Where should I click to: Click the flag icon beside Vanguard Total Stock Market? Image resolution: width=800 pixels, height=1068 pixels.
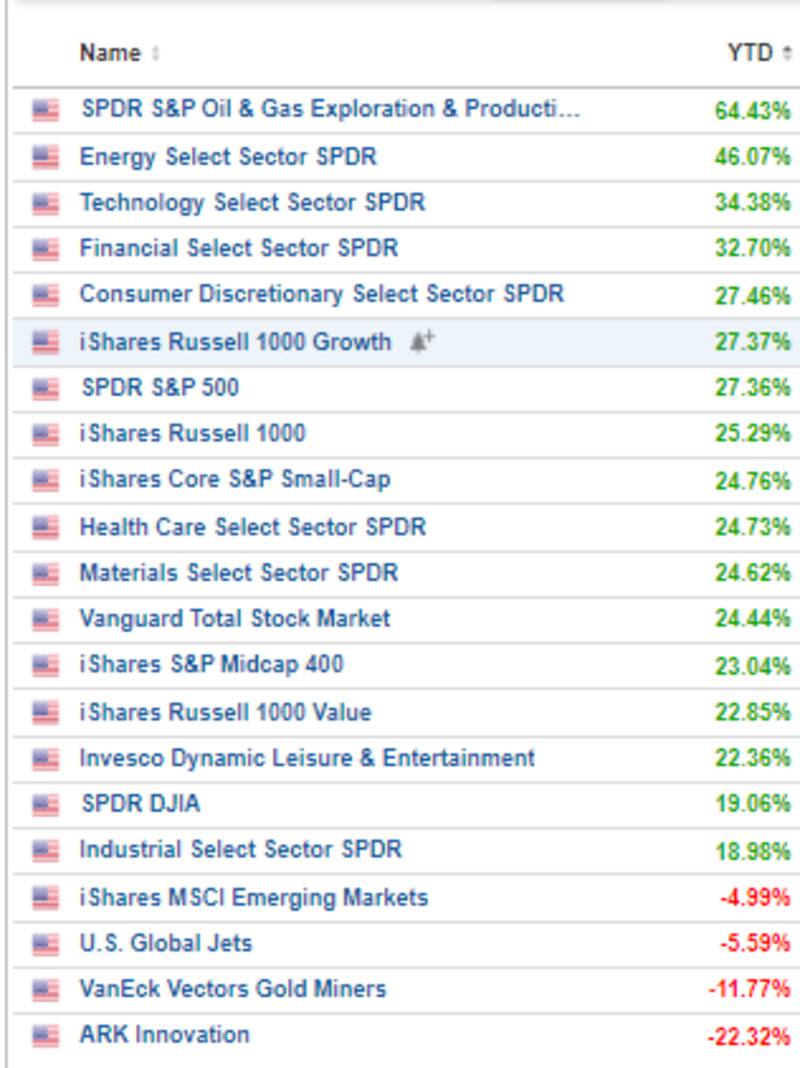pyautogui.click(x=45, y=619)
